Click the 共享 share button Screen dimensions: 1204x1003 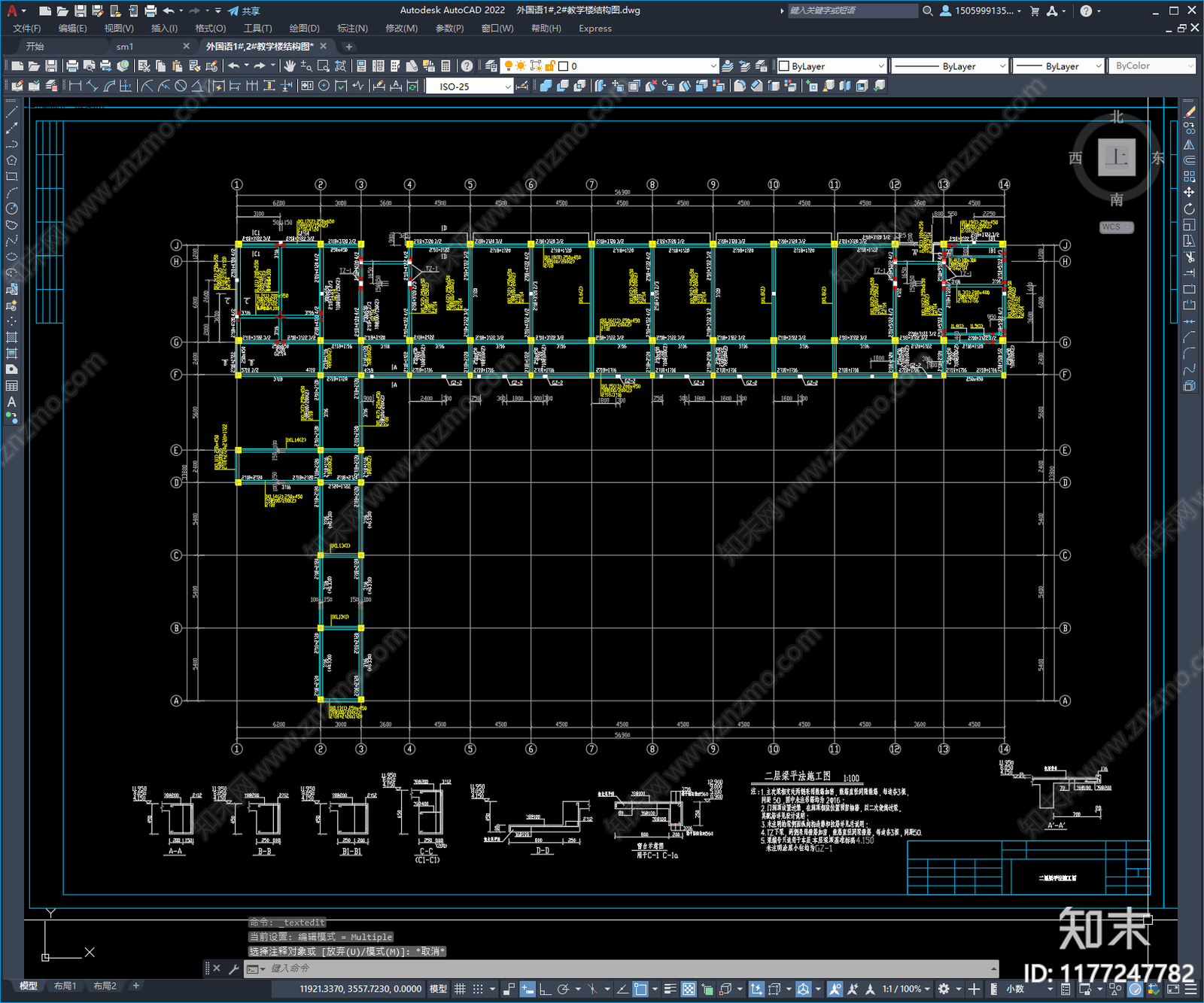[x=245, y=11]
